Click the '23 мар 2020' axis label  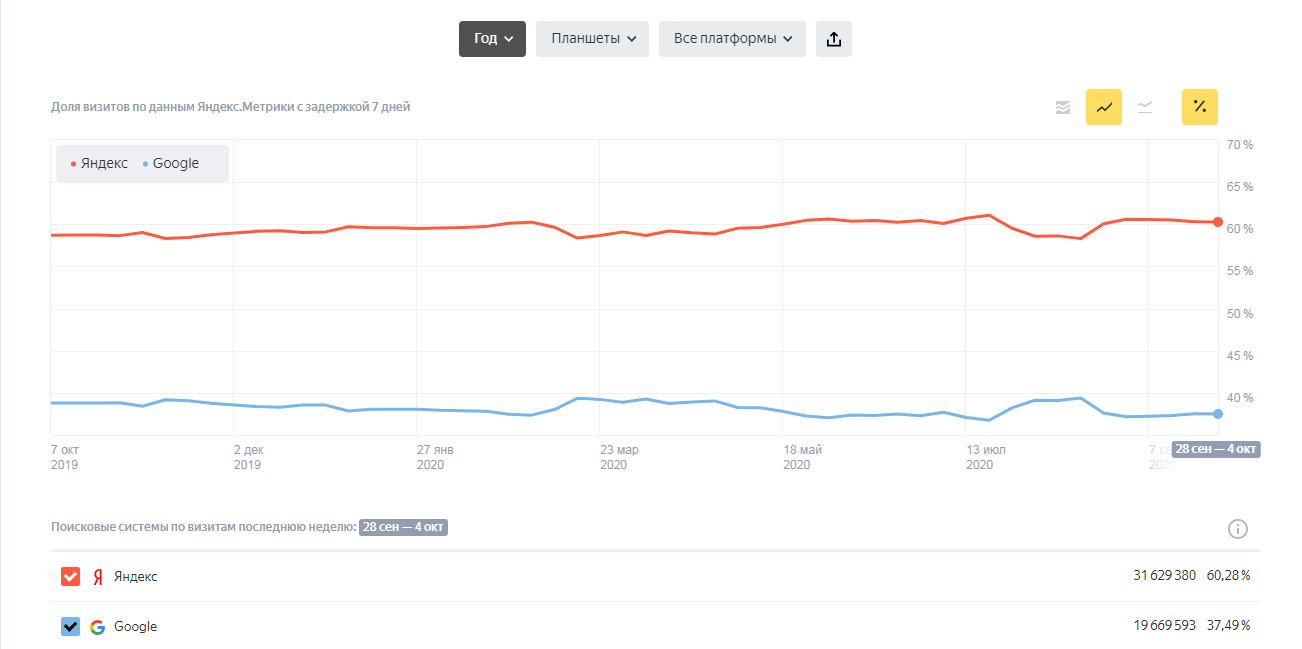619,457
